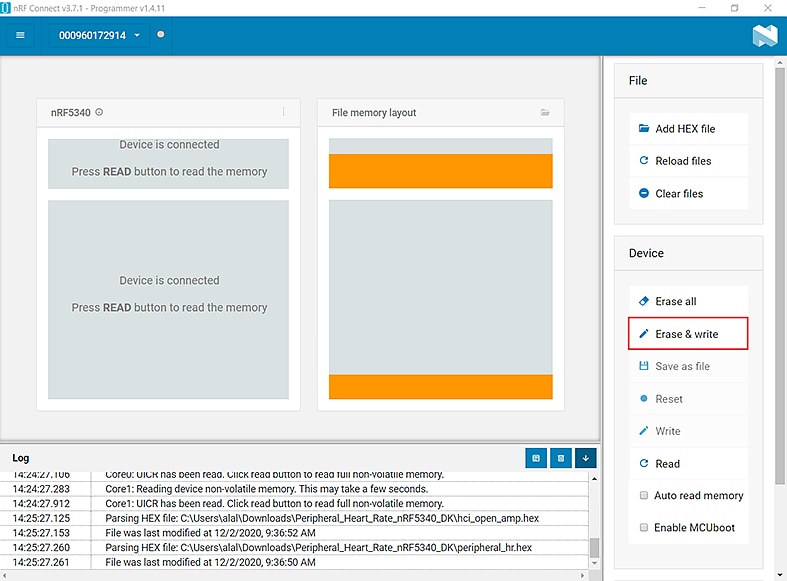Click log horizontal scrollbar right arrow
Image resolution: width=787 pixels, height=581 pixels.
pyautogui.click(x=582, y=575)
